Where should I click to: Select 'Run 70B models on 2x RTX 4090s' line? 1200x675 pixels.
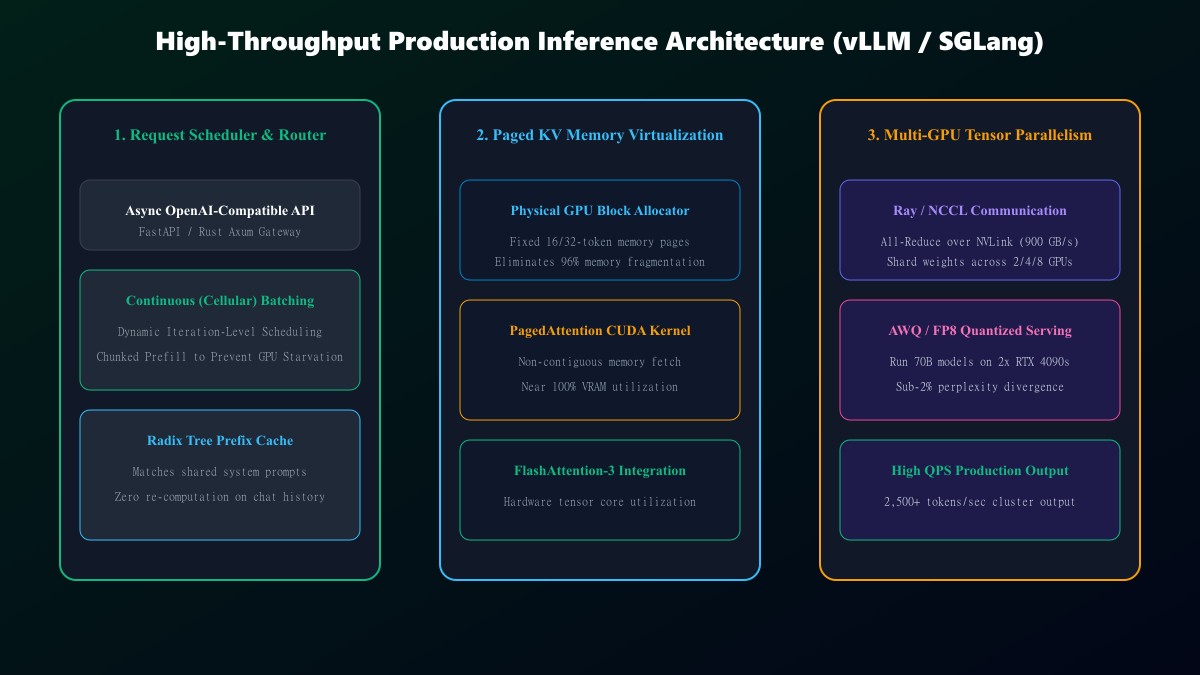[980, 362]
